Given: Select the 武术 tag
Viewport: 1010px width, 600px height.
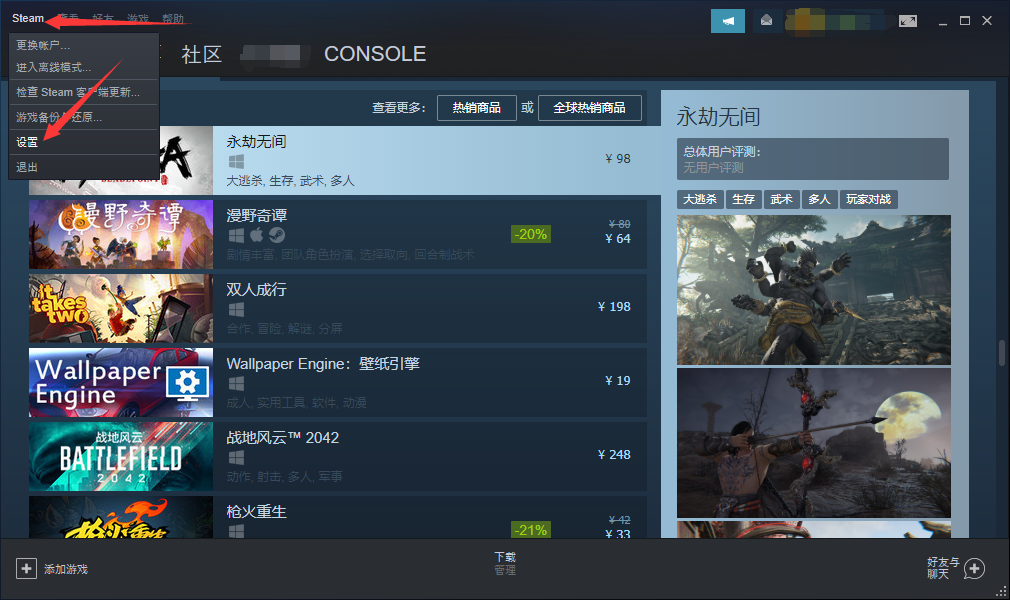Looking at the screenshot, I should tap(781, 200).
